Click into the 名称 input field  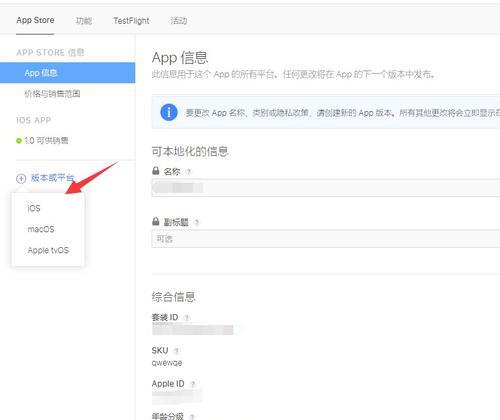326,188
